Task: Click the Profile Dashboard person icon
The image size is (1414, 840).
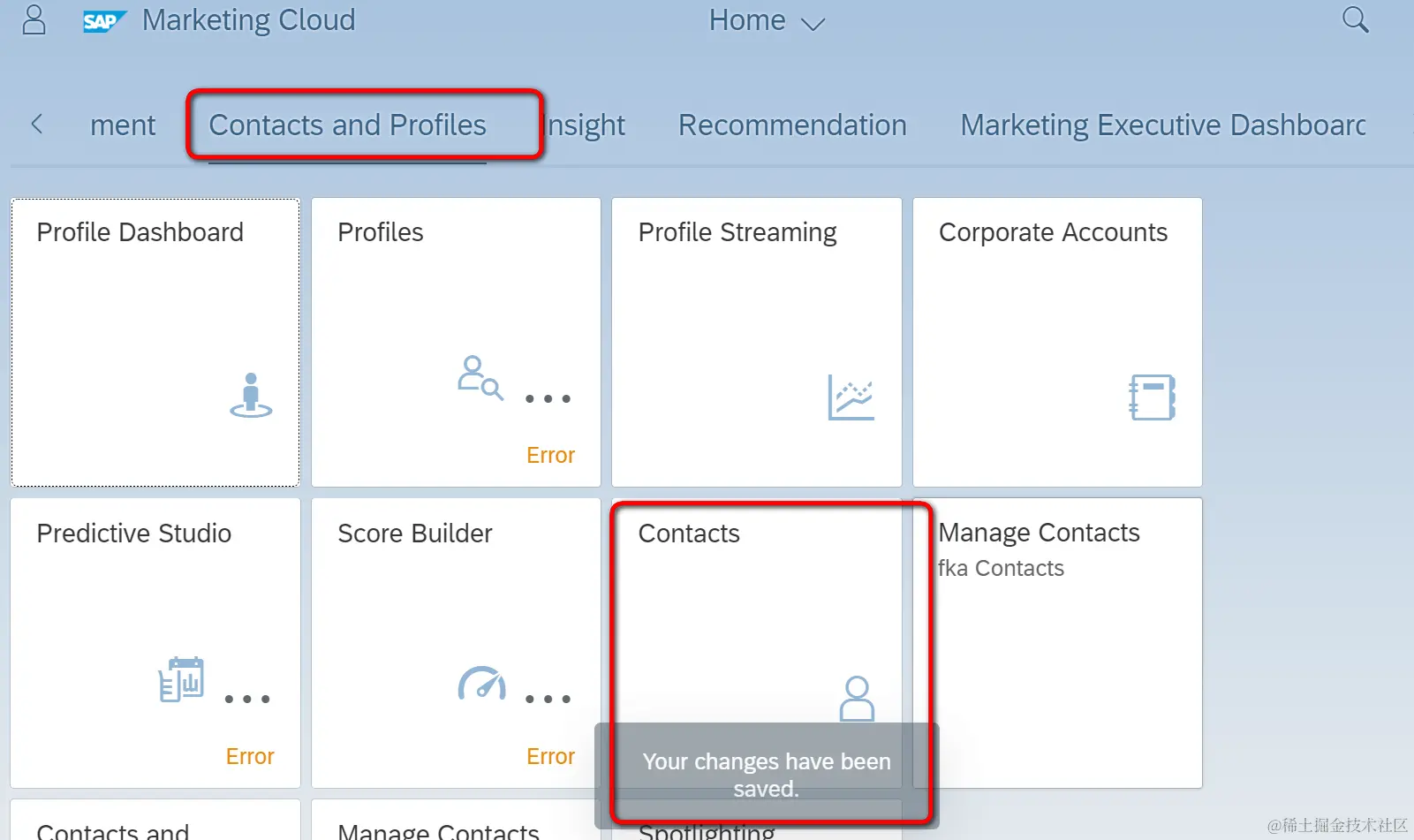Action: click(251, 395)
